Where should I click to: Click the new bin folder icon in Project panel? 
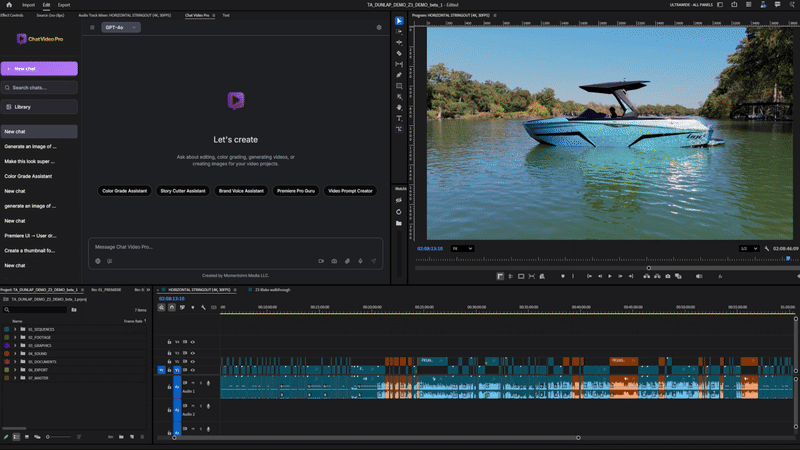tap(121, 437)
